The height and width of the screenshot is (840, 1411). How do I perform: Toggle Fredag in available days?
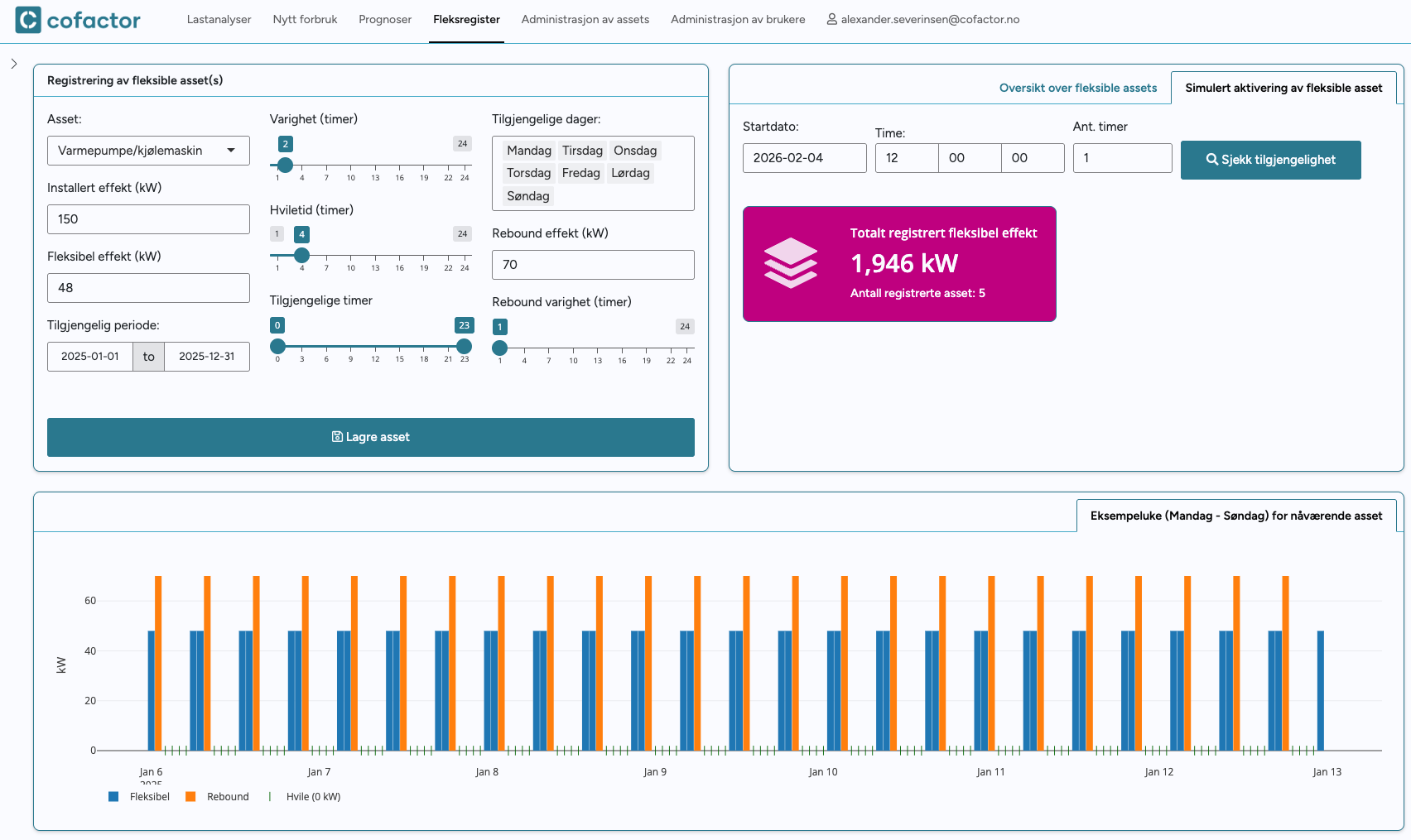coord(580,173)
